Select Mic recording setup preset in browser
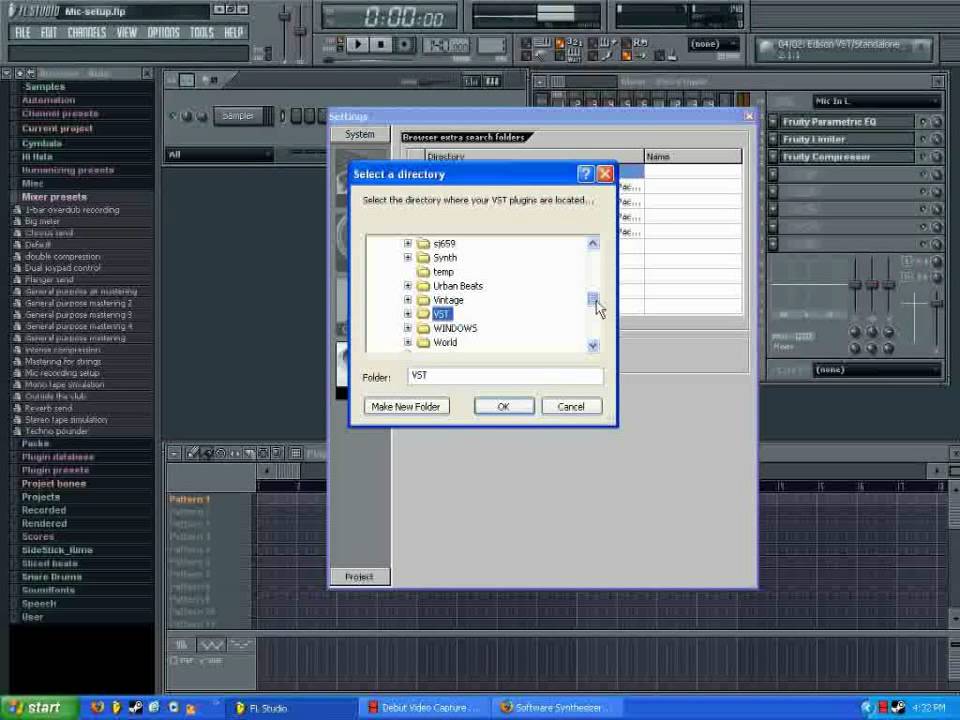 [62, 373]
